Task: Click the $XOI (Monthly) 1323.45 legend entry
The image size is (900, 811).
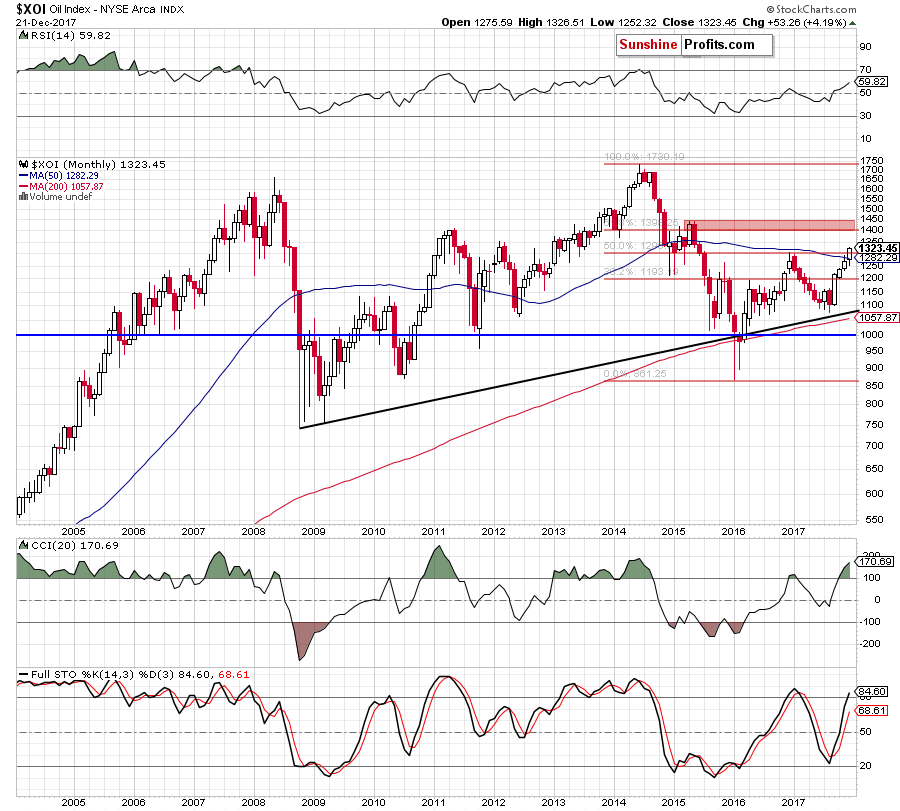Action: [98, 164]
